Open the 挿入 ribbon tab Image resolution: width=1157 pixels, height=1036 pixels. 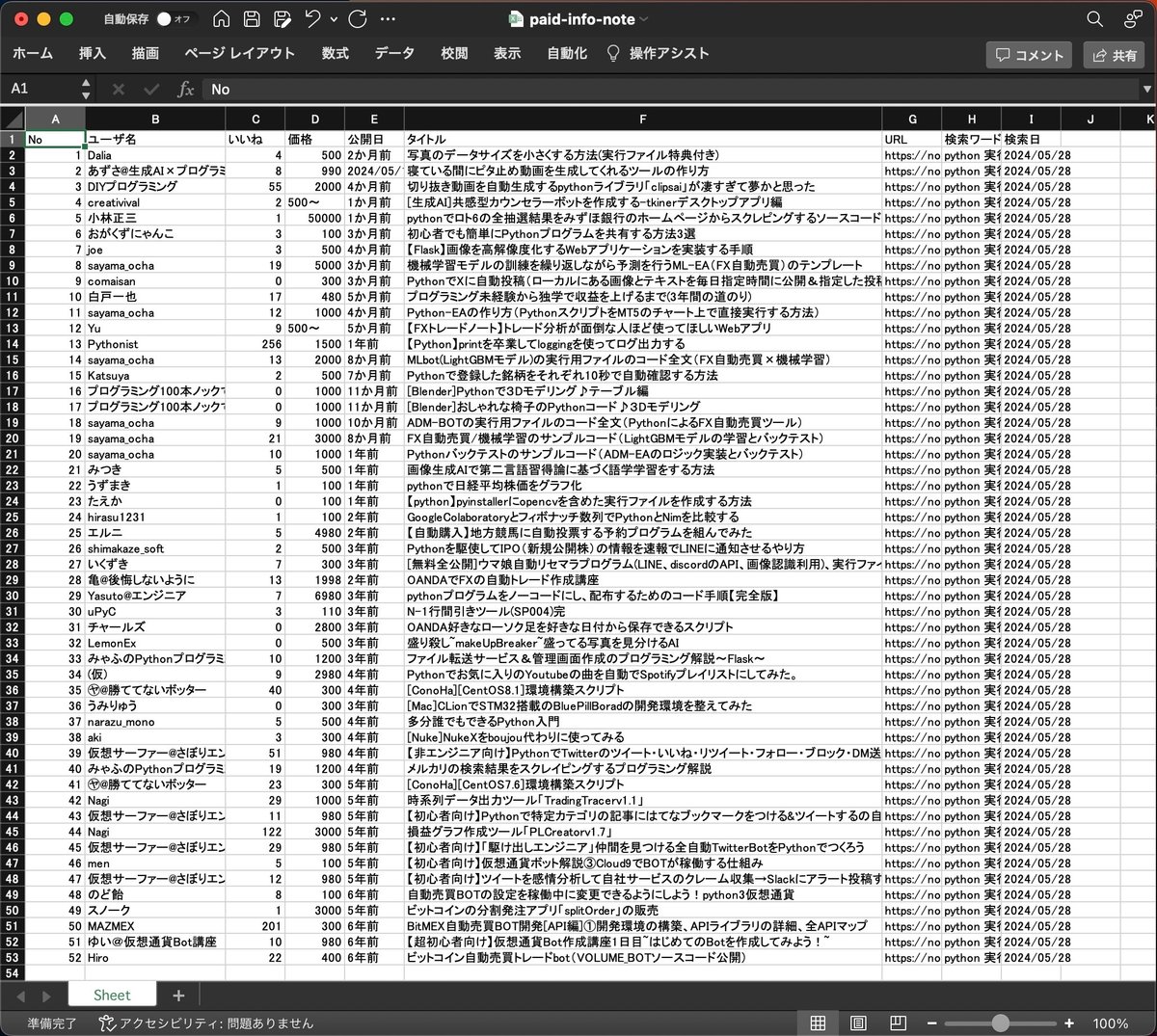pyautogui.click(x=93, y=54)
